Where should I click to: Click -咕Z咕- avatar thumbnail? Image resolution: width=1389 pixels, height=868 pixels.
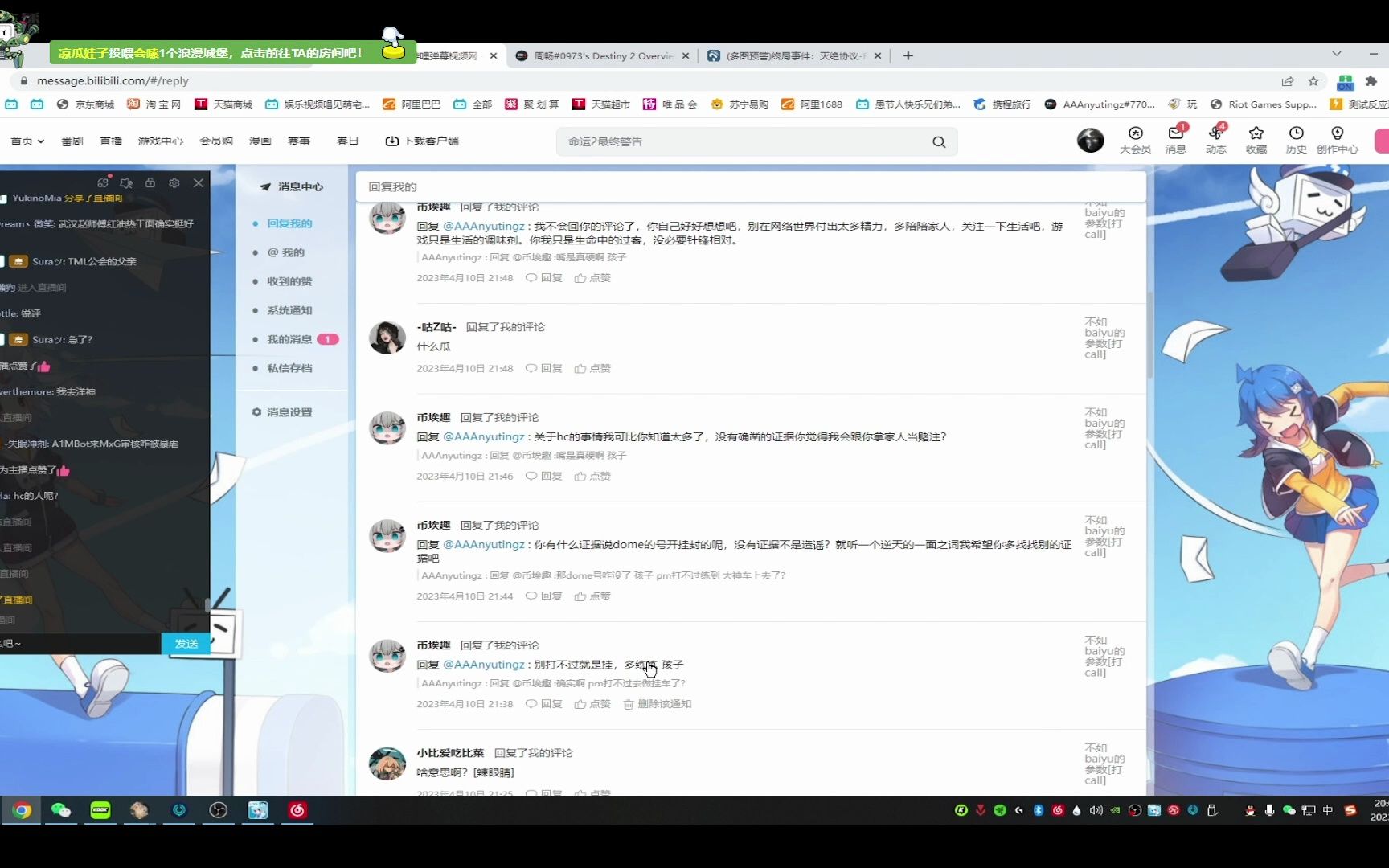coord(387,338)
